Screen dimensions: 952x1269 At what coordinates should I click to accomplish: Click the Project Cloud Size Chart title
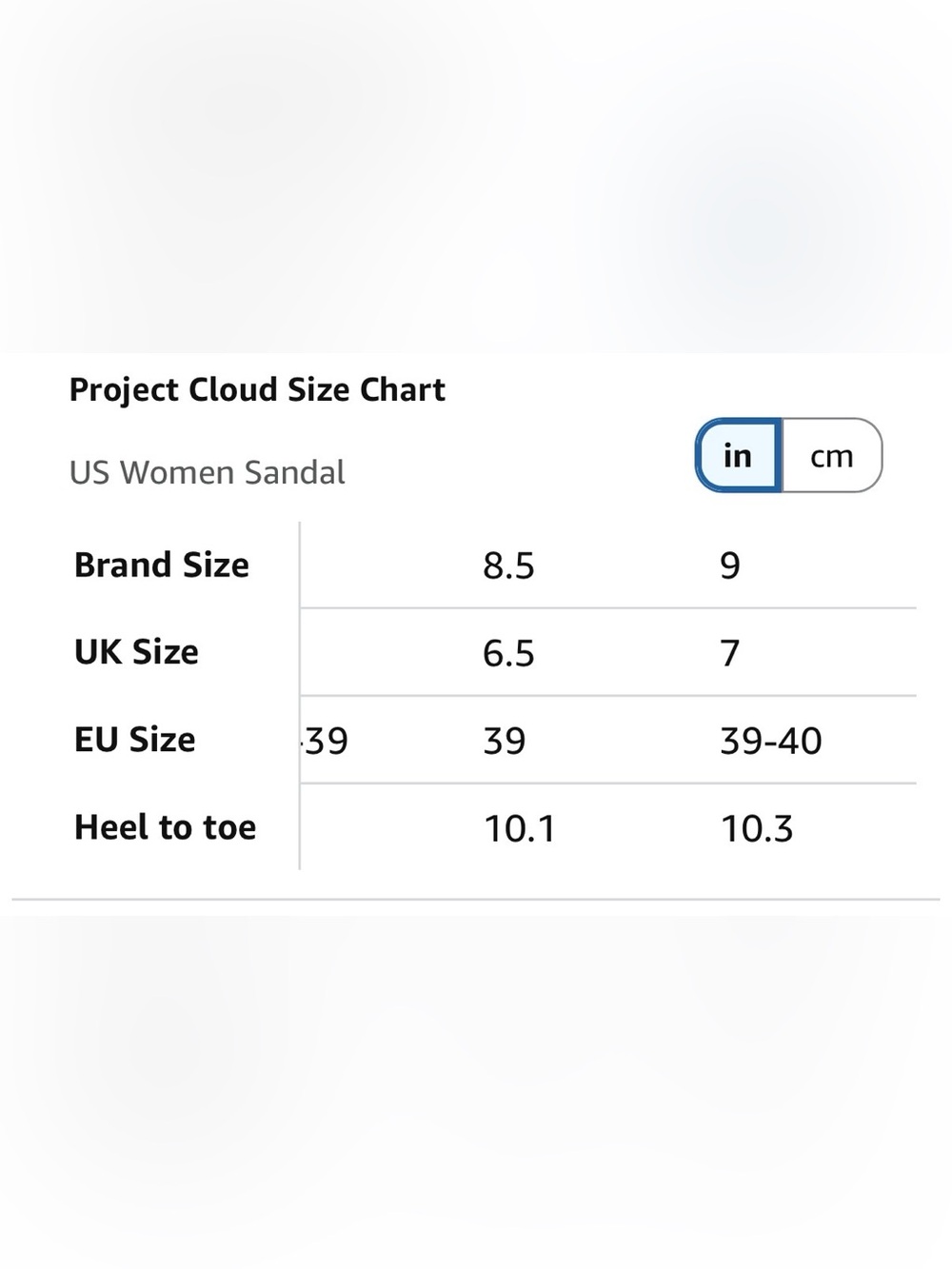pyautogui.click(x=257, y=389)
